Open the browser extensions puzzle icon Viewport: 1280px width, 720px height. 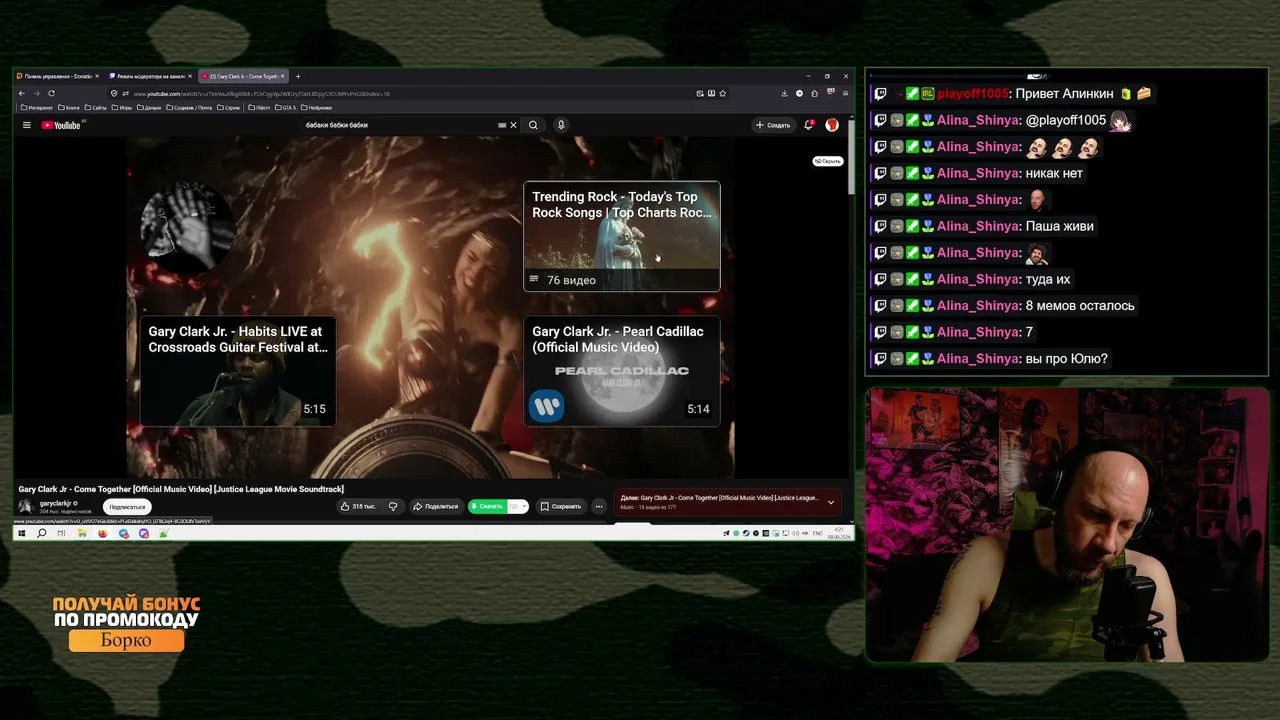pyautogui.click(x=814, y=93)
